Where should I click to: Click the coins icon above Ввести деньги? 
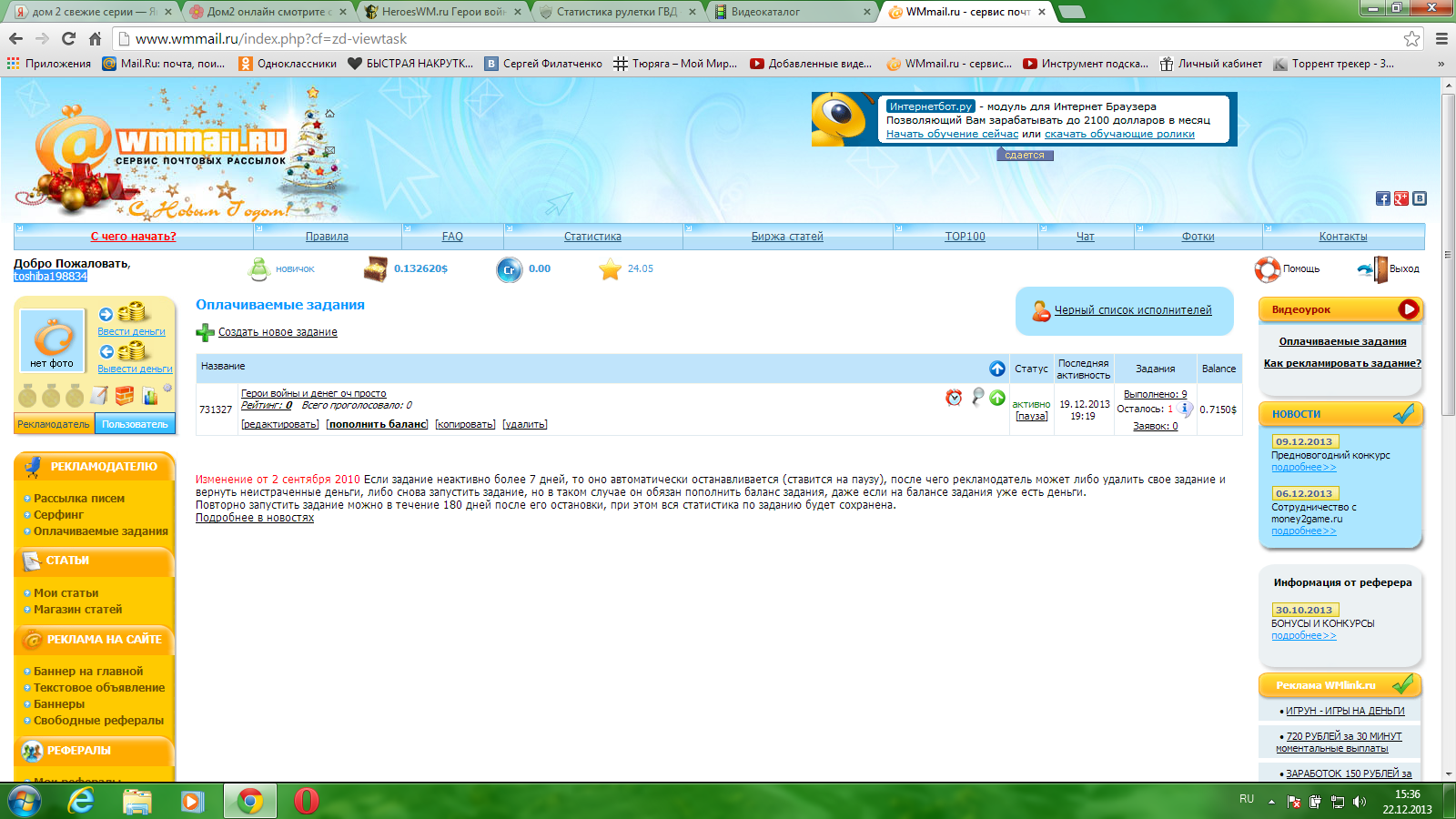click(x=132, y=313)
